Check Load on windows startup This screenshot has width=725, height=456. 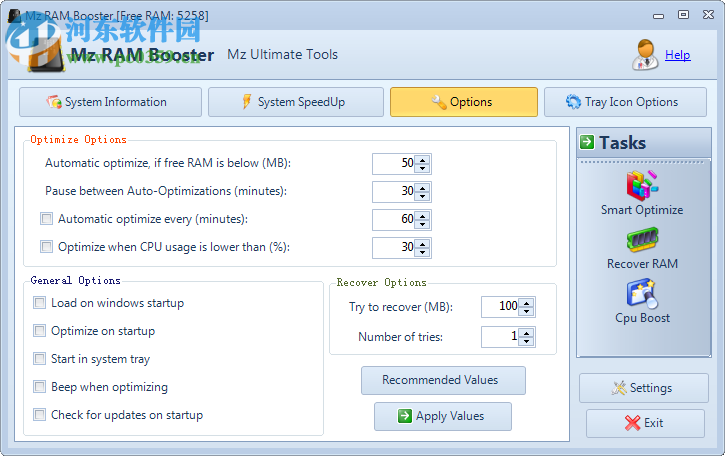tap(39, 303)
